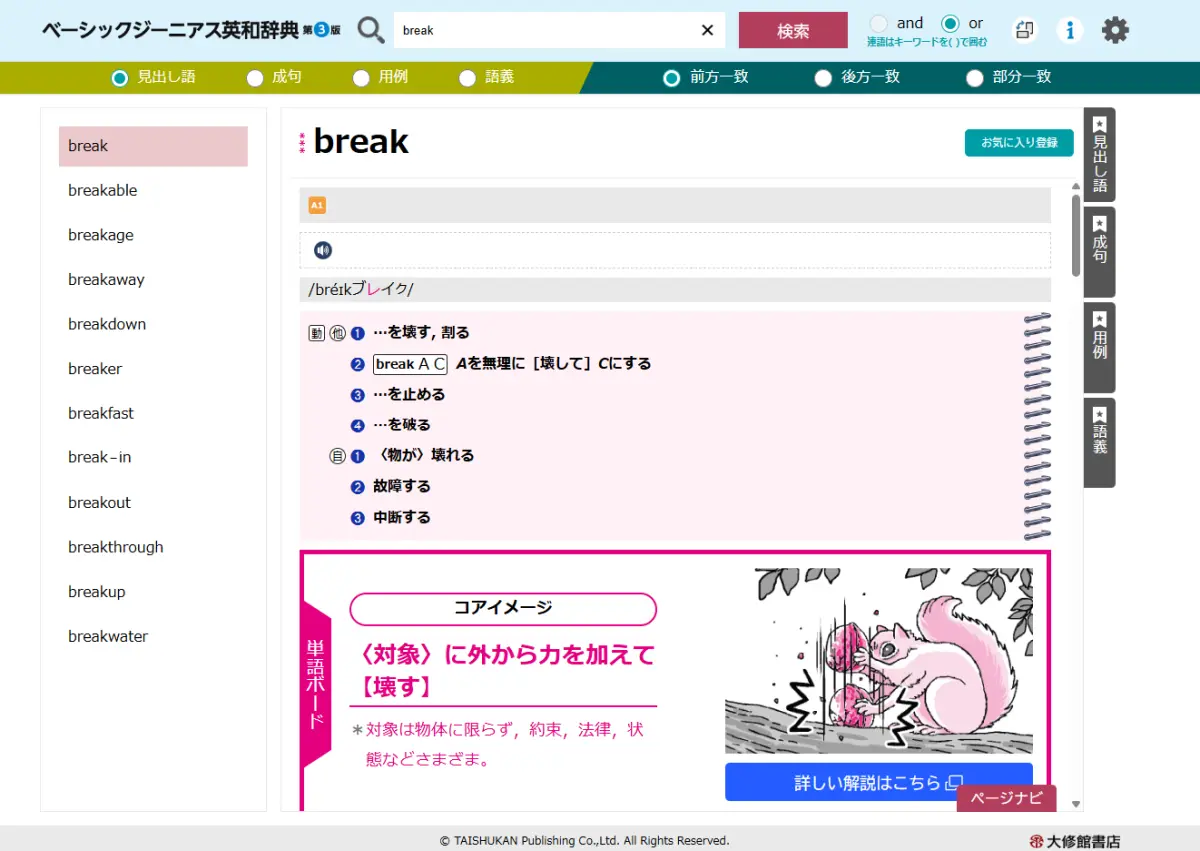Click the 自 intransitive marker icon

tap(337, 456)
